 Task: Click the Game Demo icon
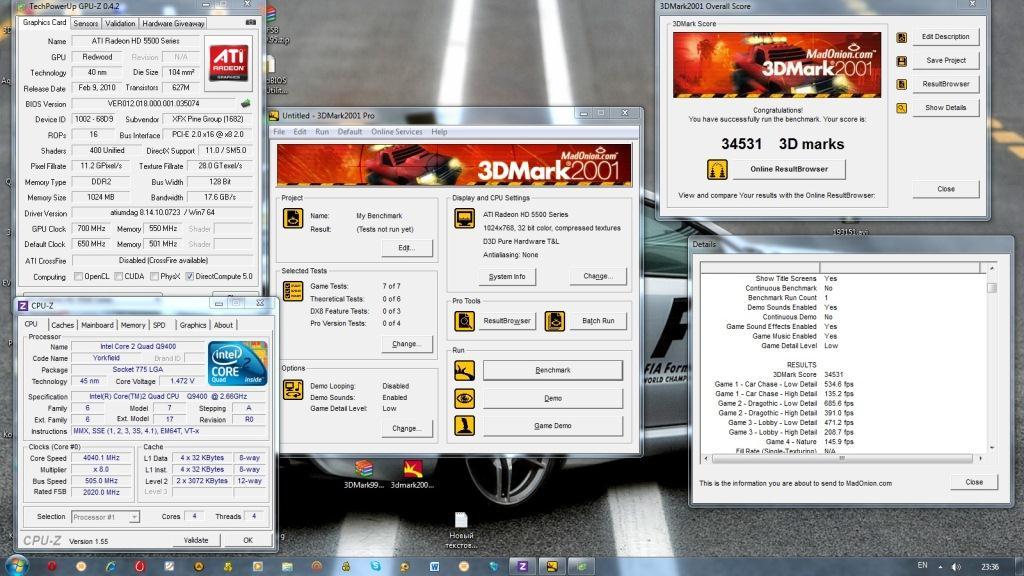(x=464, y=426)
